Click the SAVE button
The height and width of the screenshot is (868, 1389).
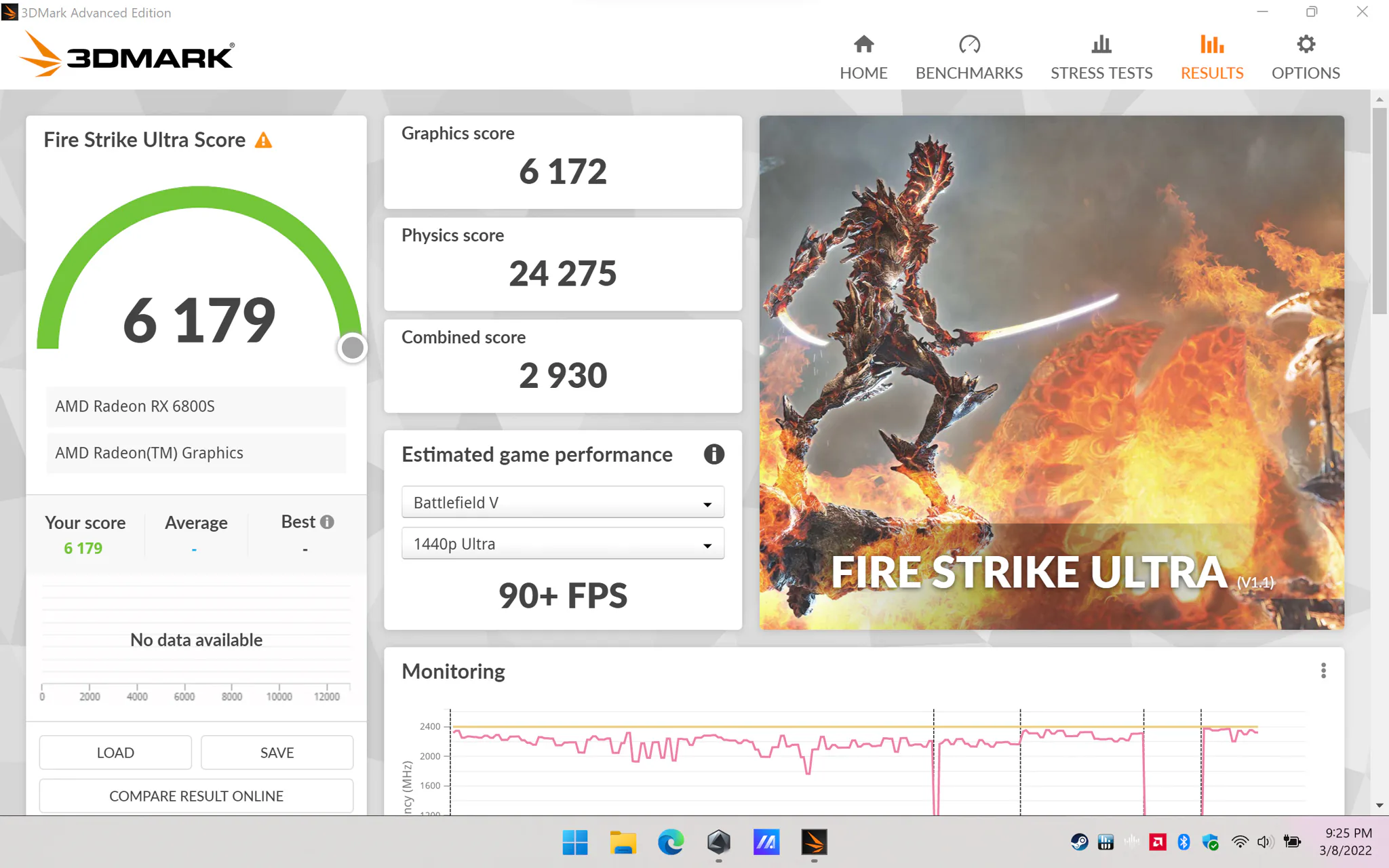[x=277, y=753]
